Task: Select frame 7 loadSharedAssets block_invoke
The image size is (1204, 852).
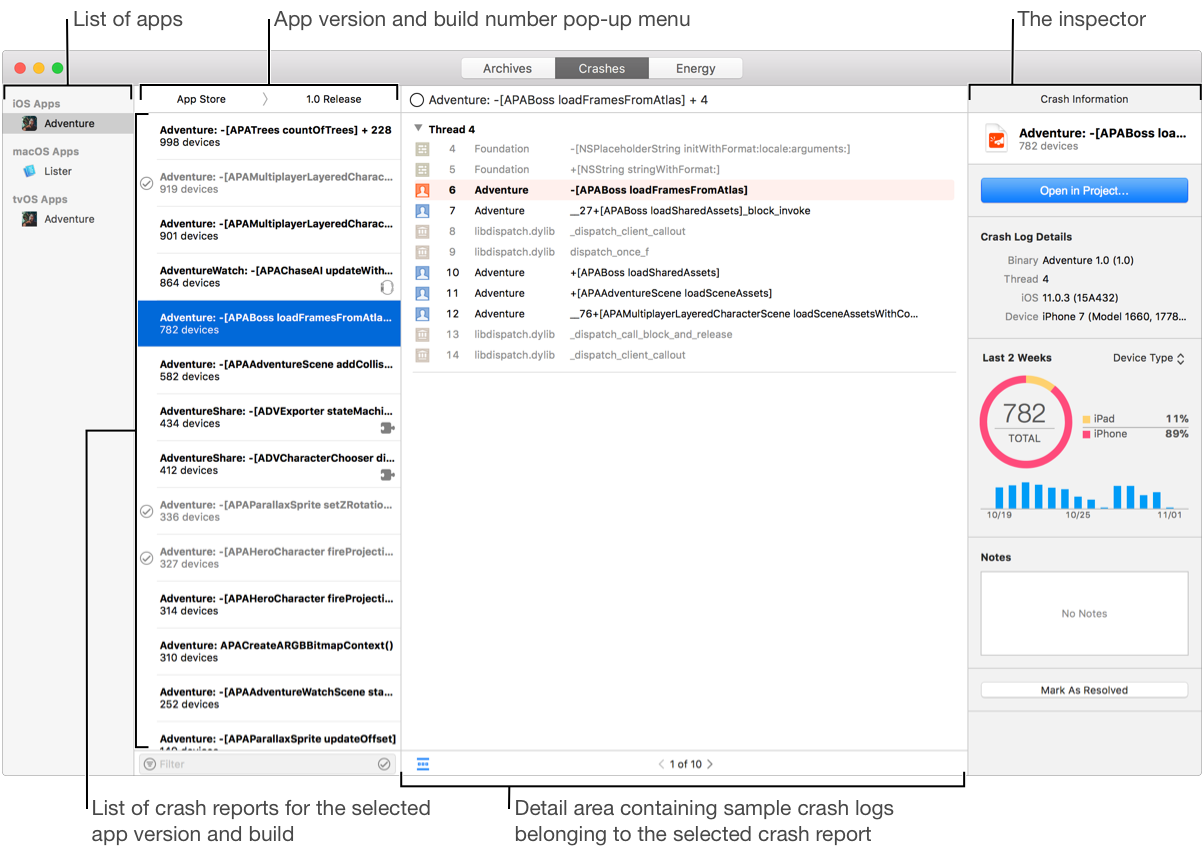Action: click(x=684, y=210)
